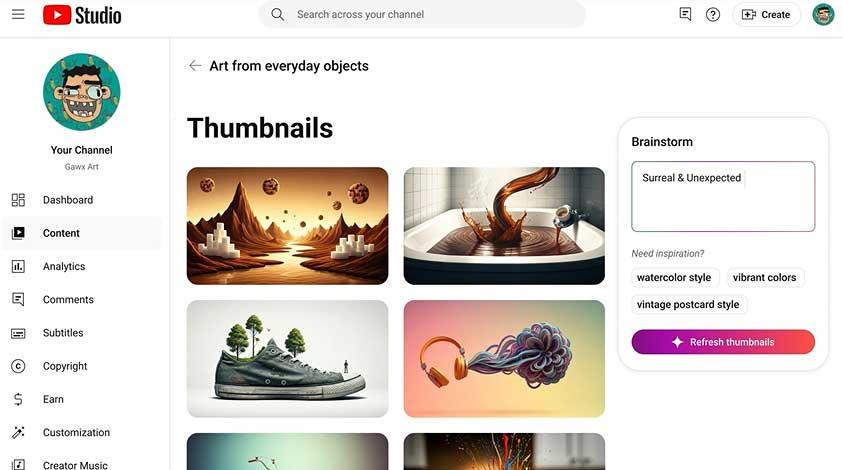Open the hamburger navigation menu
This screenshot has width=843, height=470.
tap(18, 14)
